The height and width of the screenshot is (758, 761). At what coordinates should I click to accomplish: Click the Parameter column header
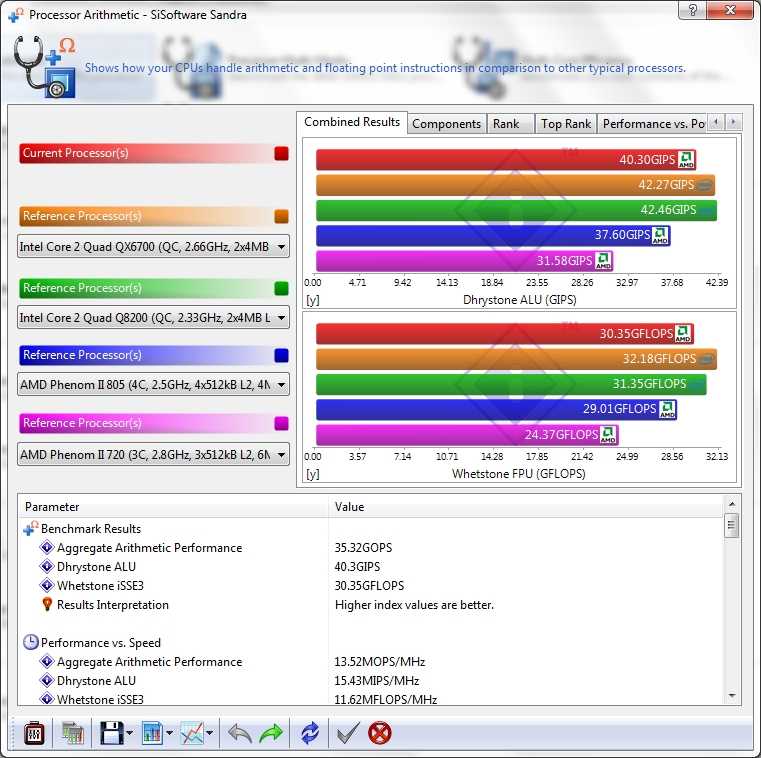[x=173, y=507]
